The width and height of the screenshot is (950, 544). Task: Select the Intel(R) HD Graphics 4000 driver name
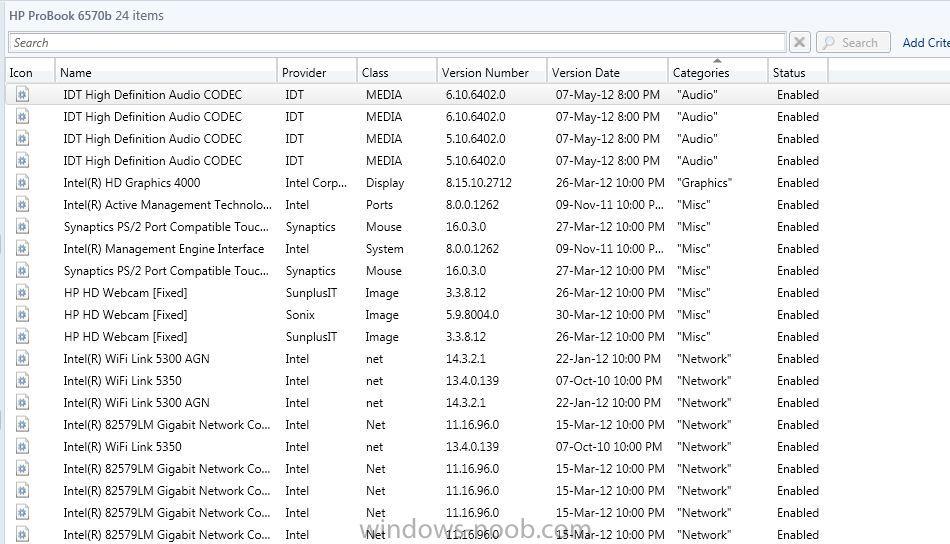tap(132, 182)
